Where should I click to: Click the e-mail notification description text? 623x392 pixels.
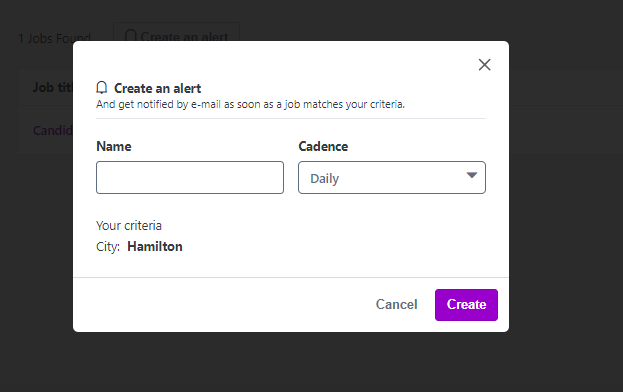(250, 104)
